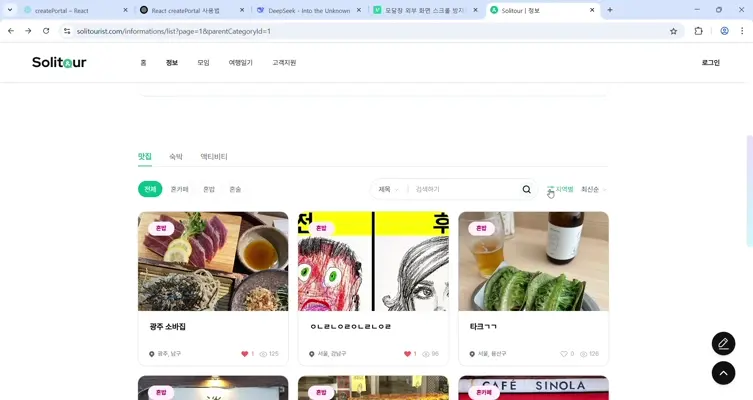Open 여행일기 in navigation bar

241,62
